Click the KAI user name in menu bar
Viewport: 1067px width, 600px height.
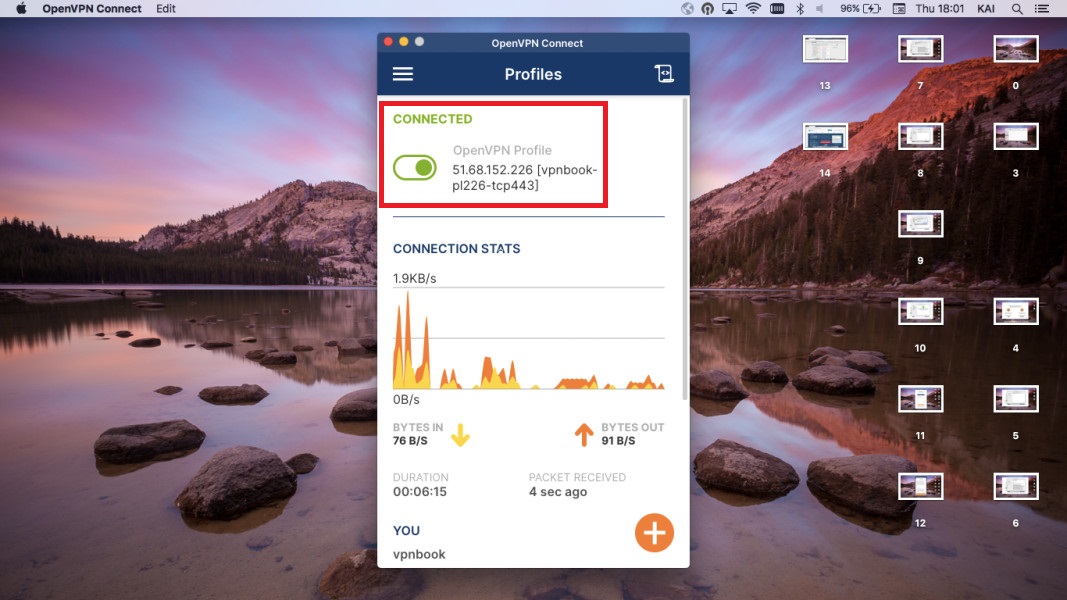pos(988,9)
